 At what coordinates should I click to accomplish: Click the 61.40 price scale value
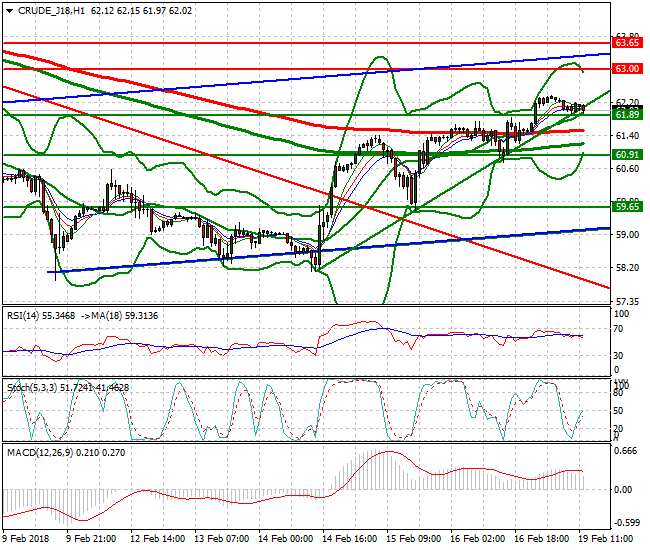[627, 136]
